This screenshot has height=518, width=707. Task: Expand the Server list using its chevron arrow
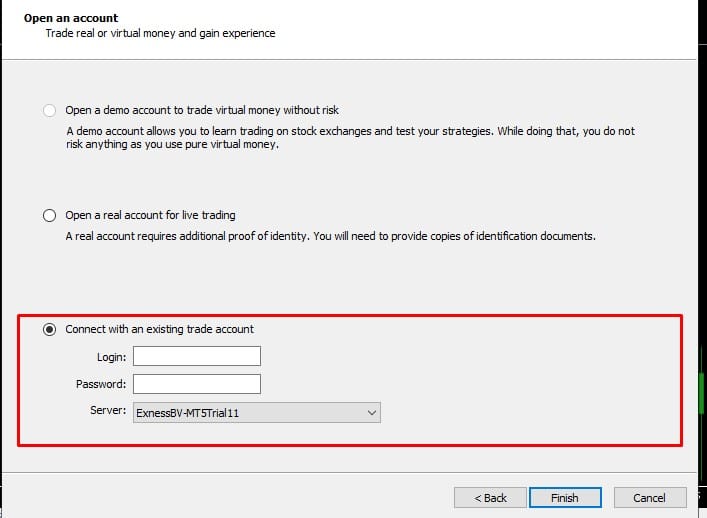coord(372,412)
